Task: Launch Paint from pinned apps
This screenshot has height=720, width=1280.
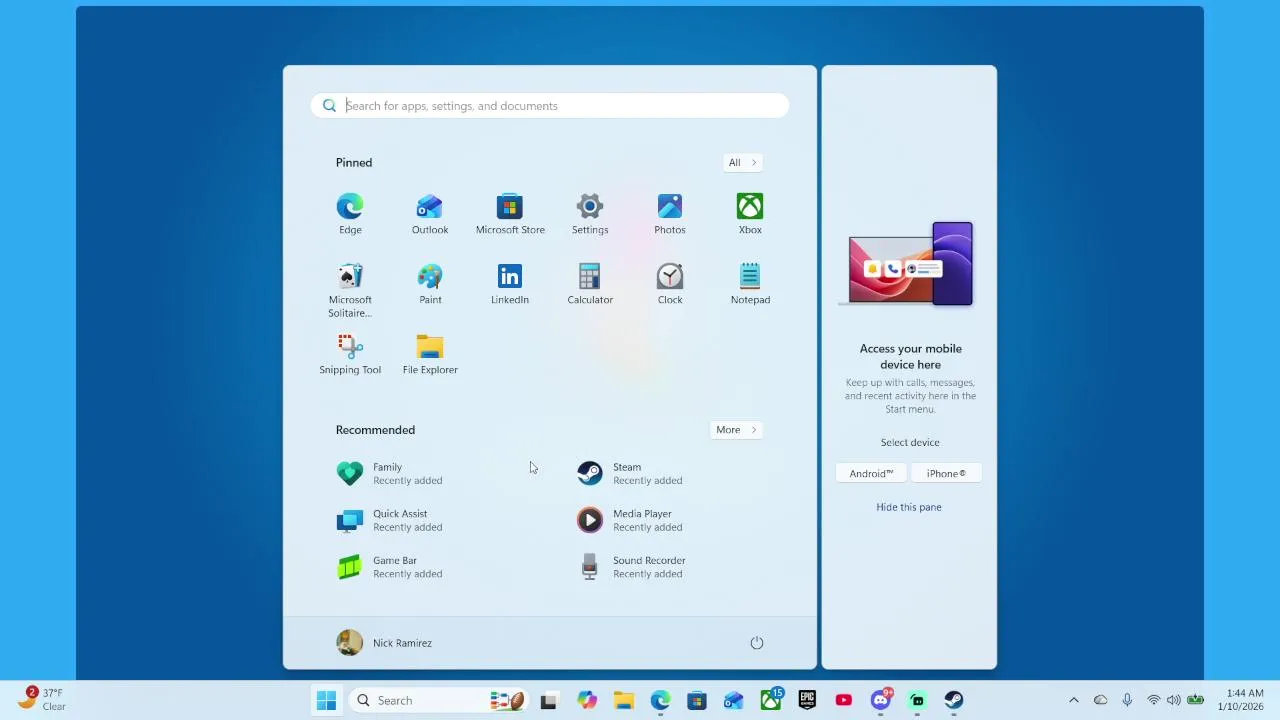Action: [430, 284]
